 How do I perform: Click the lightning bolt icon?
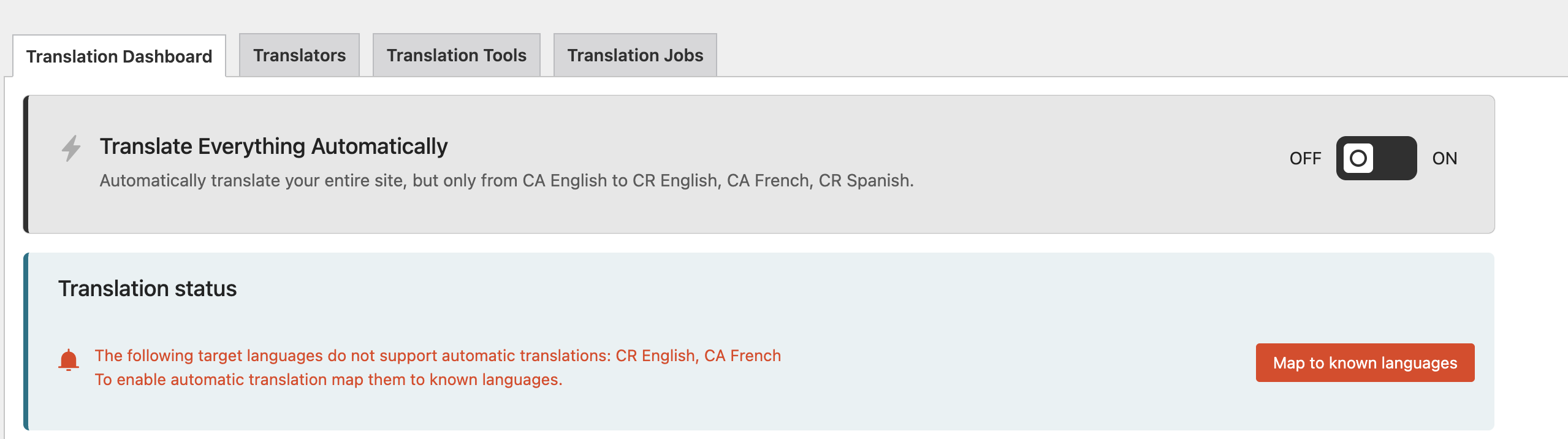pyautogui.click(x=71, y=148)
